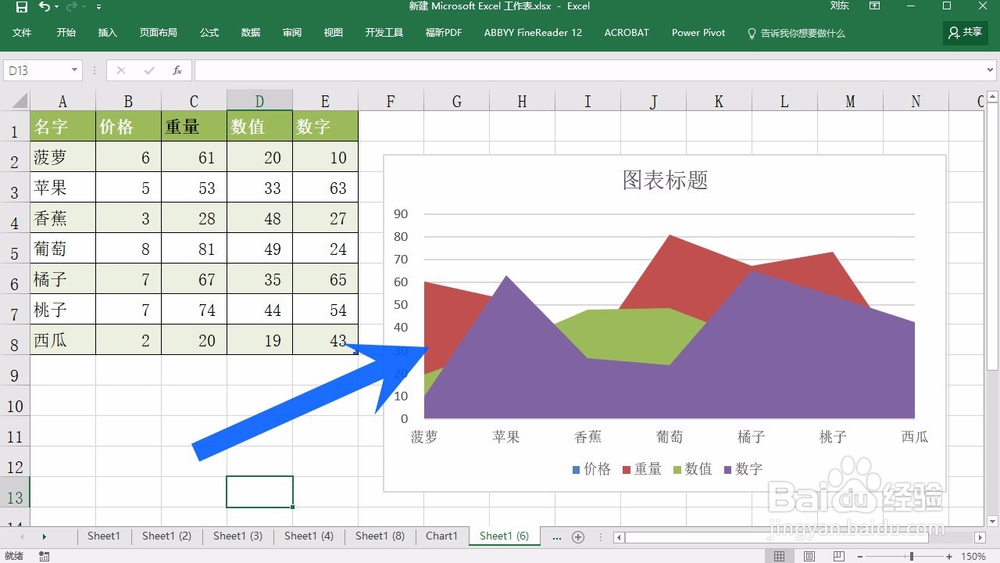Switch to the Sheet1 sheet tab
This screenshot has height=563, width=1000.
pos(103,536)
